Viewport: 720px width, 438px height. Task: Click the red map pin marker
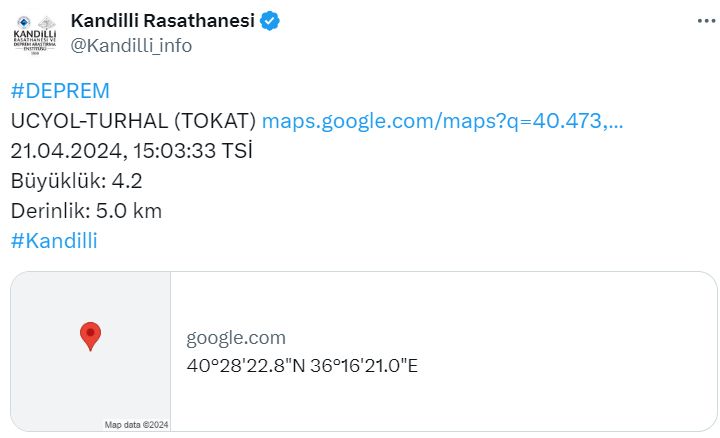[x=90, y=336]
